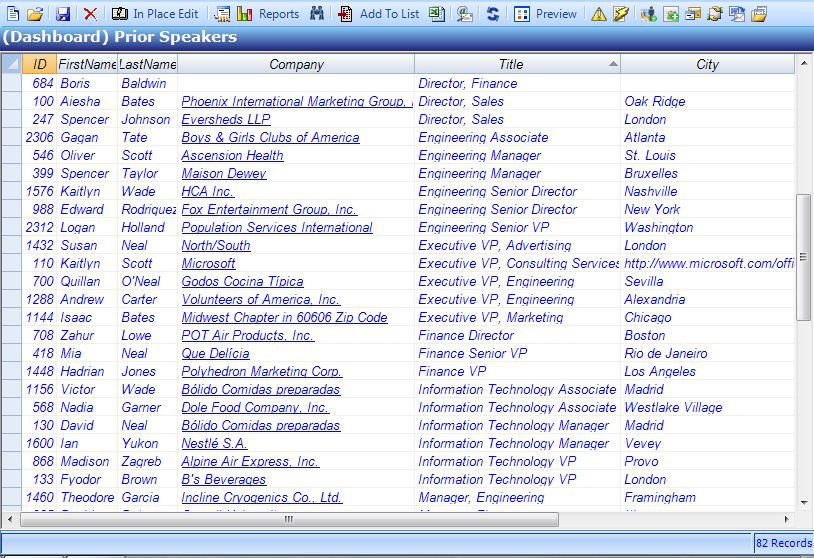814x558 pixels.
Task: Click the vertical scrollbar up arrow
Action: 804,64
